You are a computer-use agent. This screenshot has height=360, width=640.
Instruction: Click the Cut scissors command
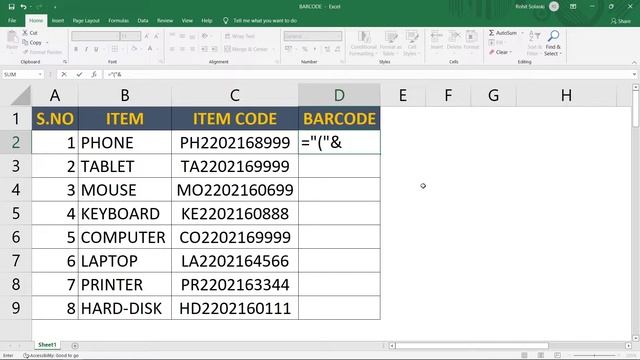click(30, 33)
